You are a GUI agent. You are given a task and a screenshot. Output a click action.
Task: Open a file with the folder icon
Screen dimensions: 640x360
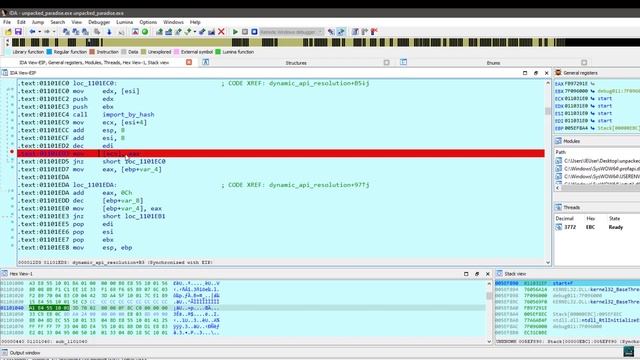(x=8, y=32)
